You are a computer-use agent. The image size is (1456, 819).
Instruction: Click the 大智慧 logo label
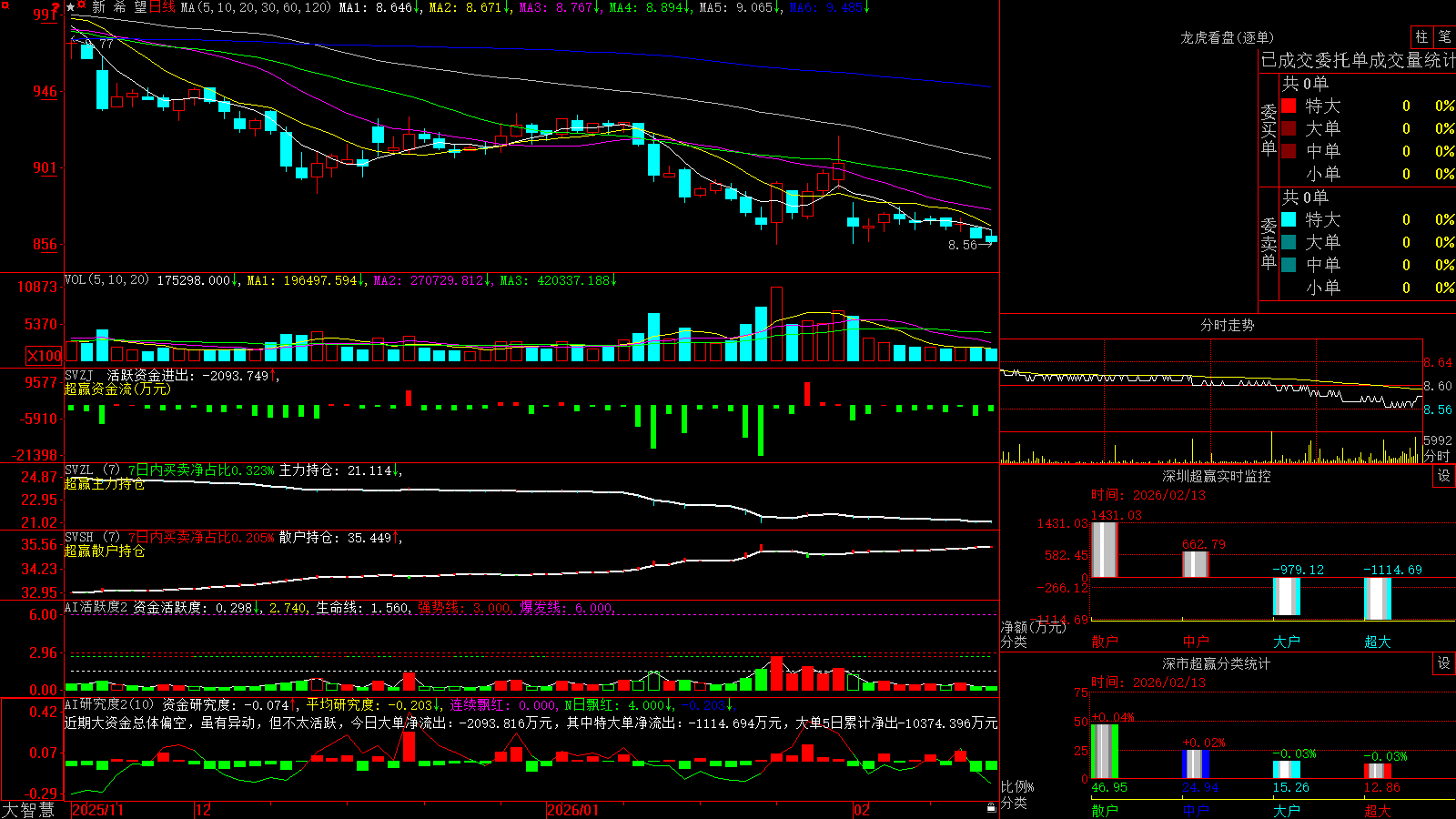tap(28, 810)
